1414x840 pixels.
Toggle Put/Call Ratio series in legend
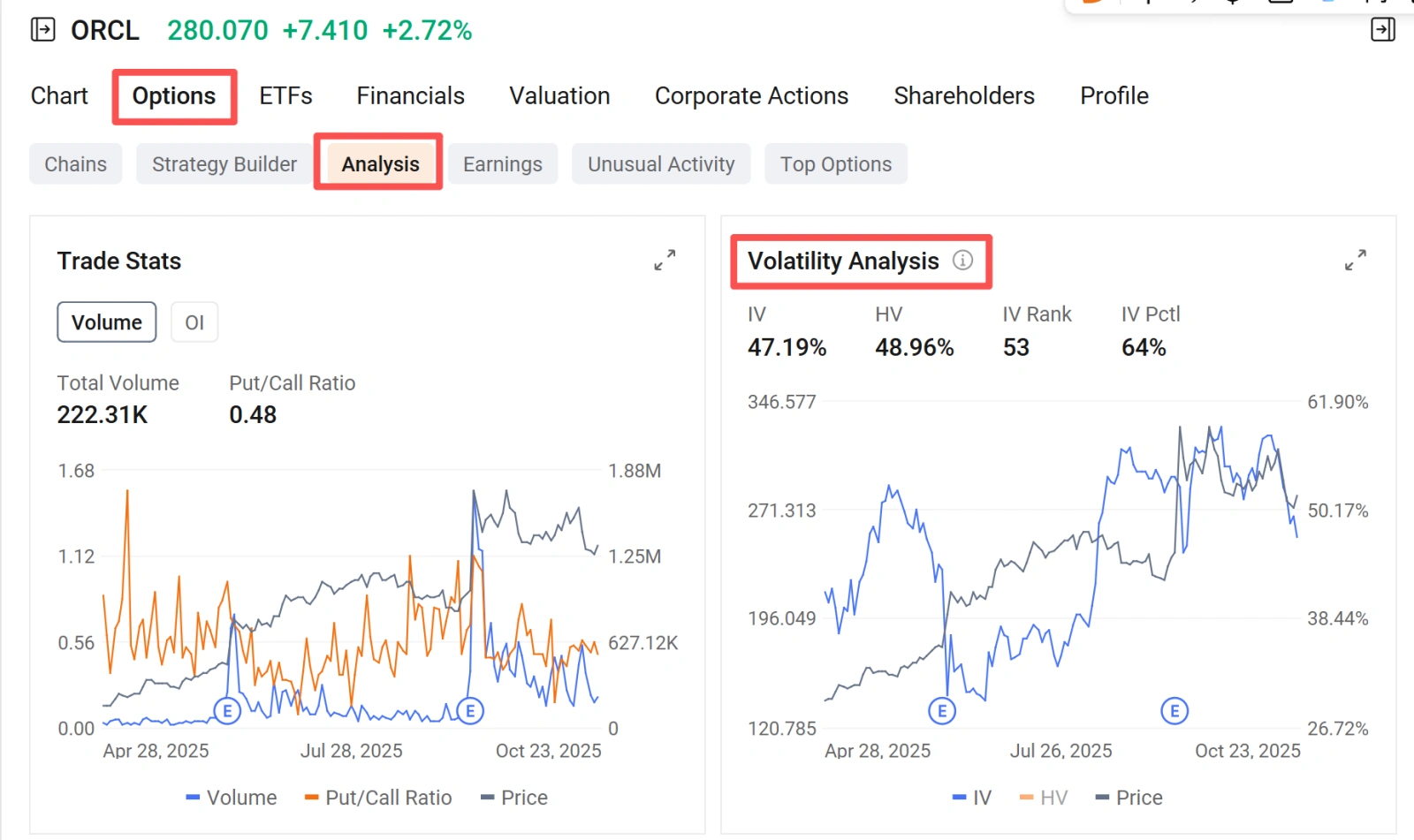pyautogui.click(x=378, y=798)
